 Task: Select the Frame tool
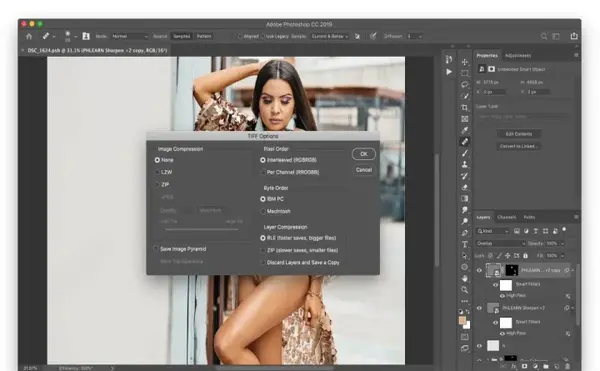point(465,119)
